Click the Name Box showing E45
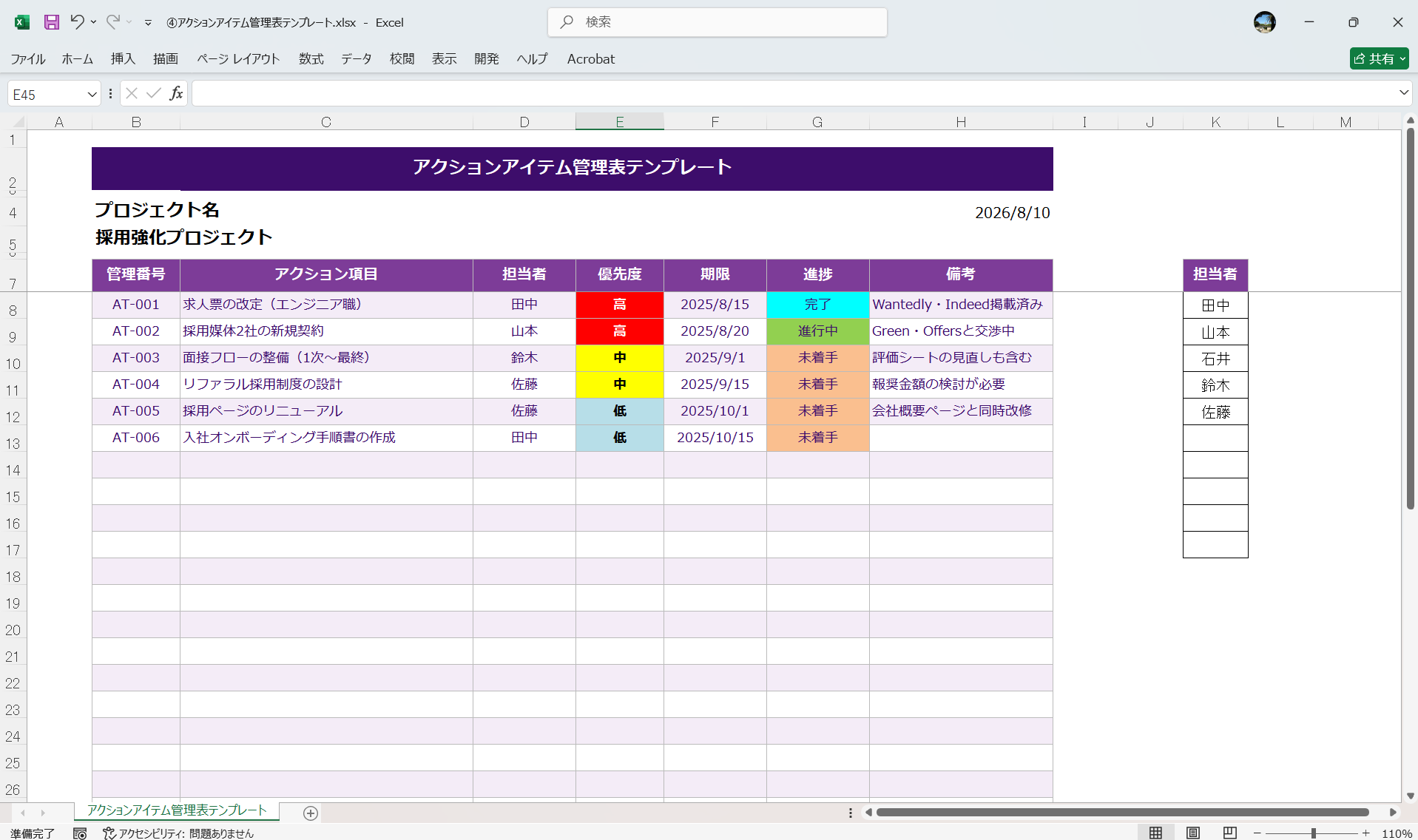 click(x=47, y=94)
